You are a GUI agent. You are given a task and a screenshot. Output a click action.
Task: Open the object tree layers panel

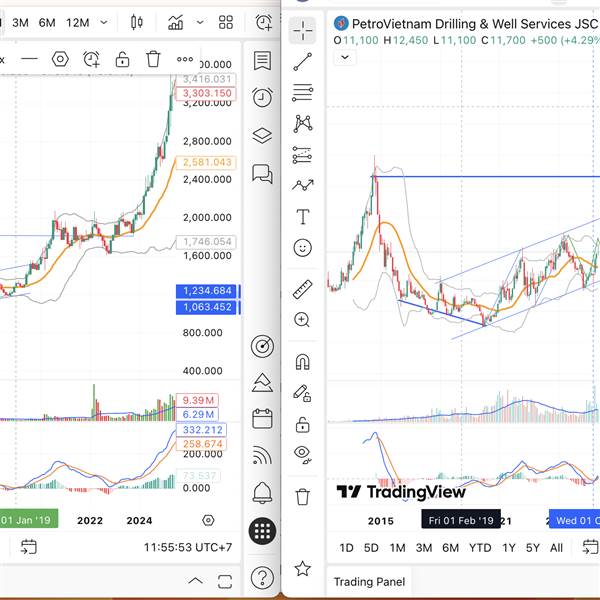pyautogui.click(x=262, y=135)
